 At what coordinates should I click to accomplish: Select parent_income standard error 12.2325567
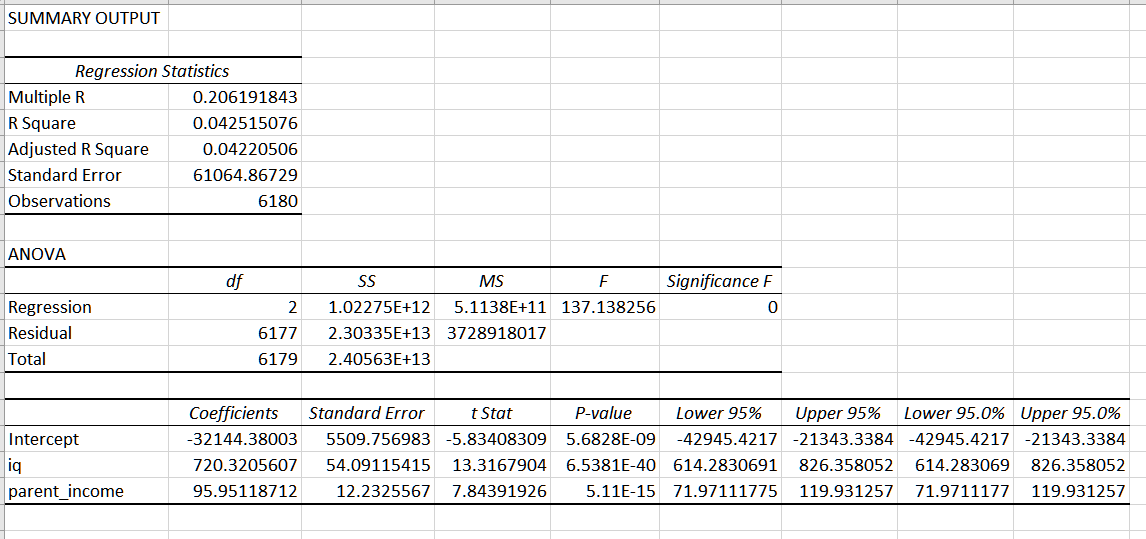pos(368,491)
